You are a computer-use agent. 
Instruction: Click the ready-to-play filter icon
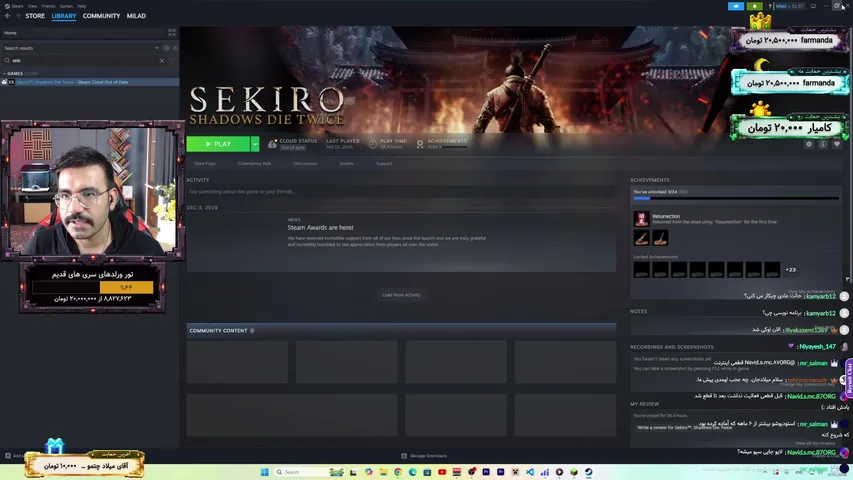[175, 48]
